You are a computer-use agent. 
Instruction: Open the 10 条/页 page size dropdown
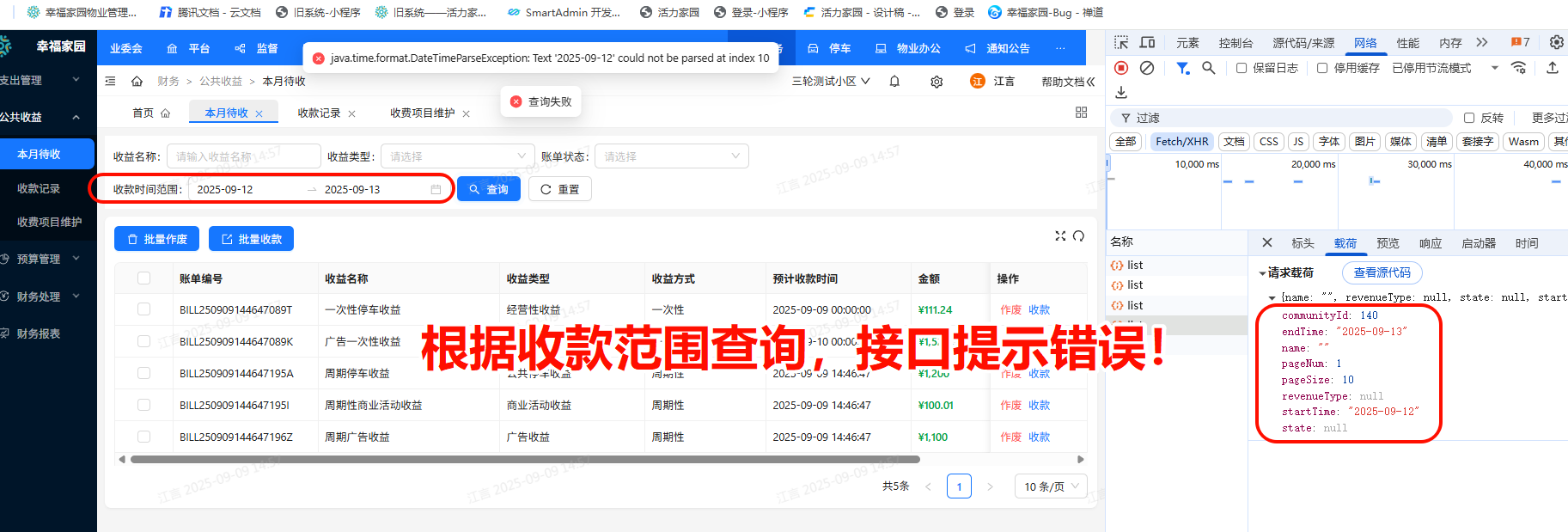point(1051,486)
